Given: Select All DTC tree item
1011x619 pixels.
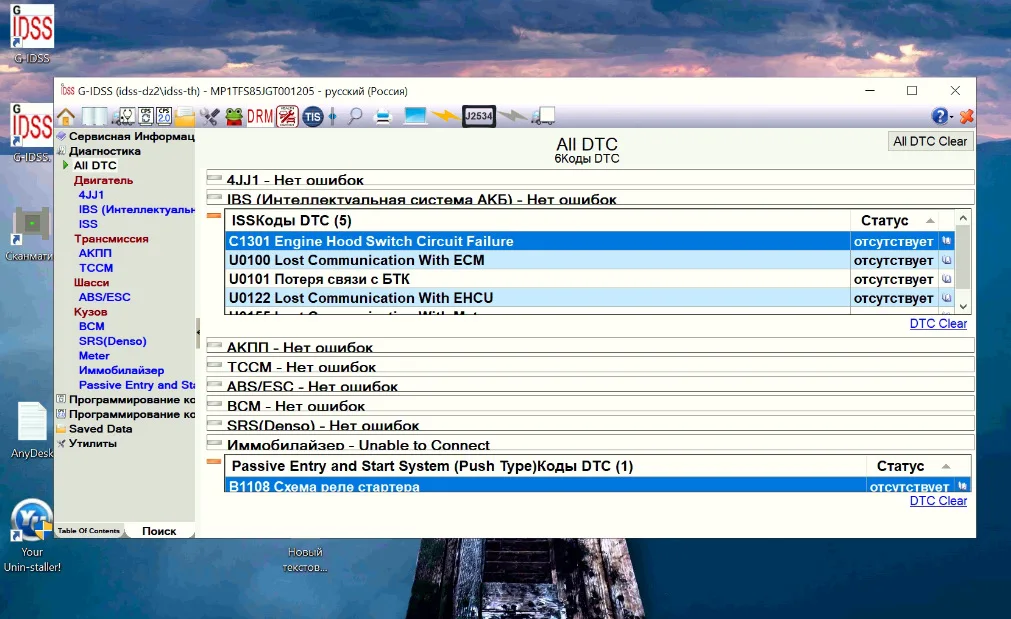Looking at the screenshot, I should click(95, 166).
